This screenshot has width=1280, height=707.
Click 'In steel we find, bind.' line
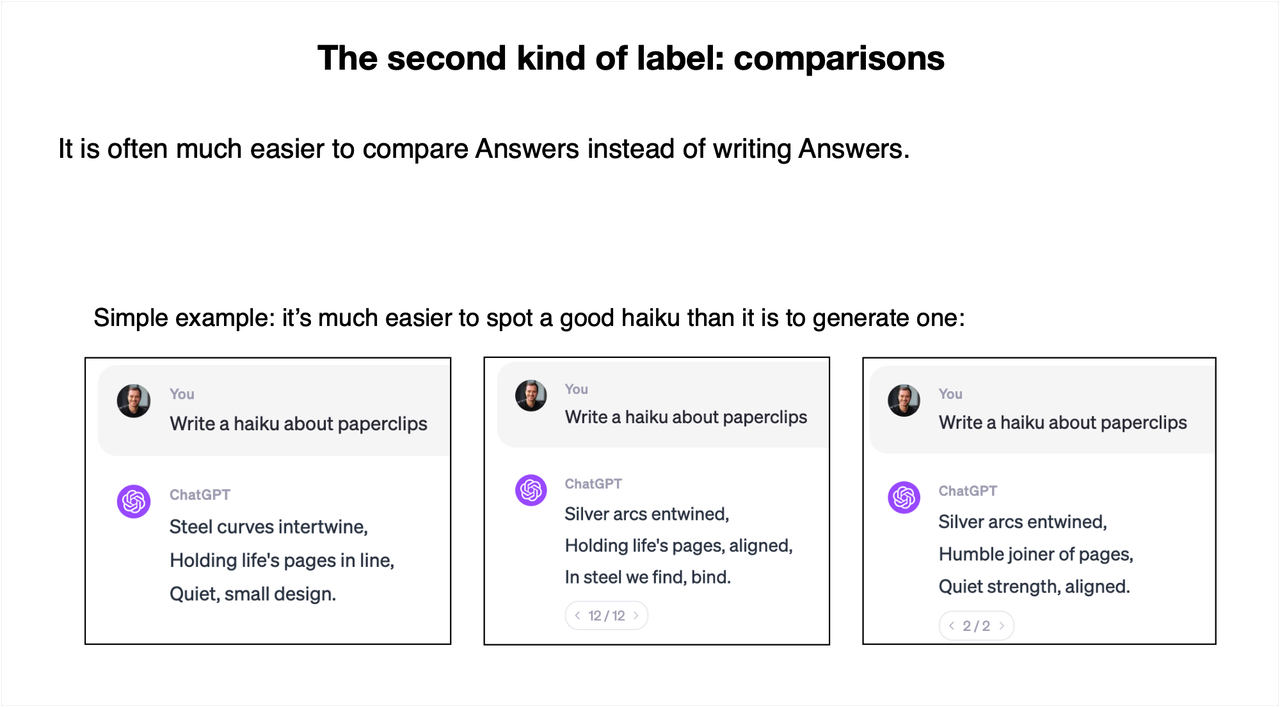[x=648, y=577]
